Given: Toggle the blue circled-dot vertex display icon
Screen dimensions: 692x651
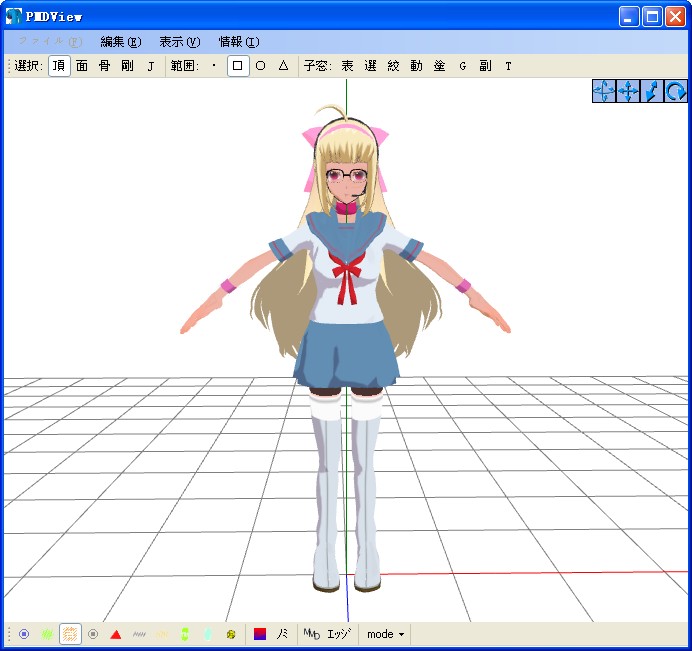Looking at the screenshot, I should coord(24,634).
